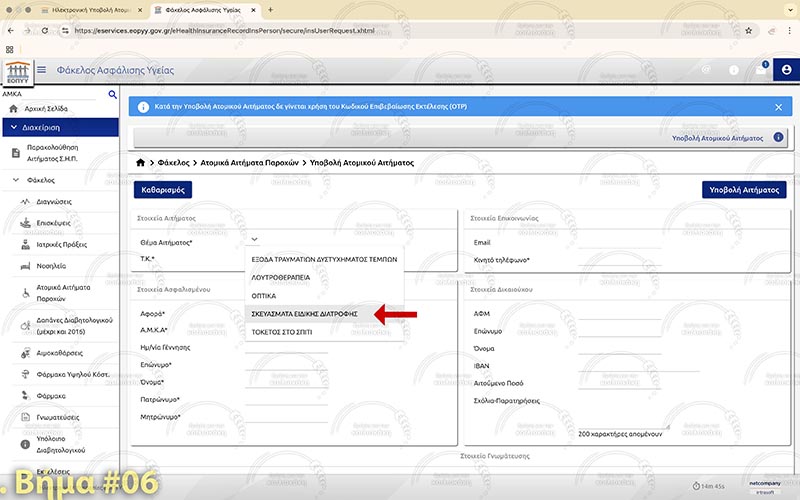Dismiss the blue OTP notification banner
The image size is (800, 500).
[778, 107]
